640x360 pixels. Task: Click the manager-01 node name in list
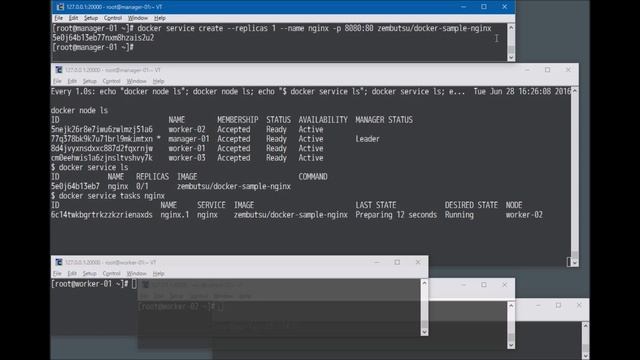tap(189, 139)
